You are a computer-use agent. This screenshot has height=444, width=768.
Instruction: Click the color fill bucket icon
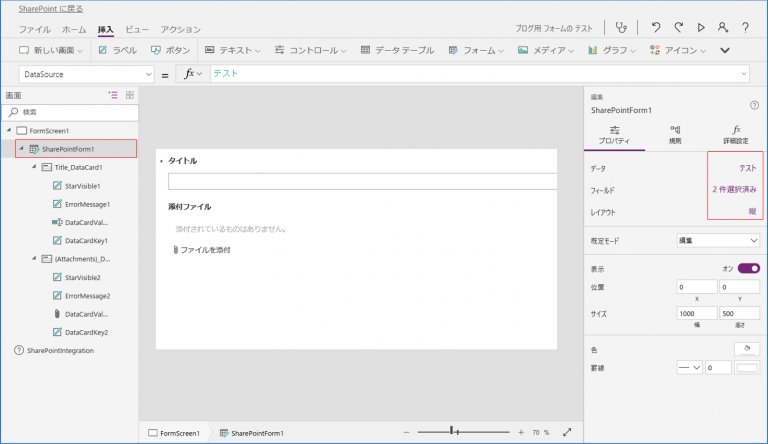pyautogui.click(x=746, y=348)
